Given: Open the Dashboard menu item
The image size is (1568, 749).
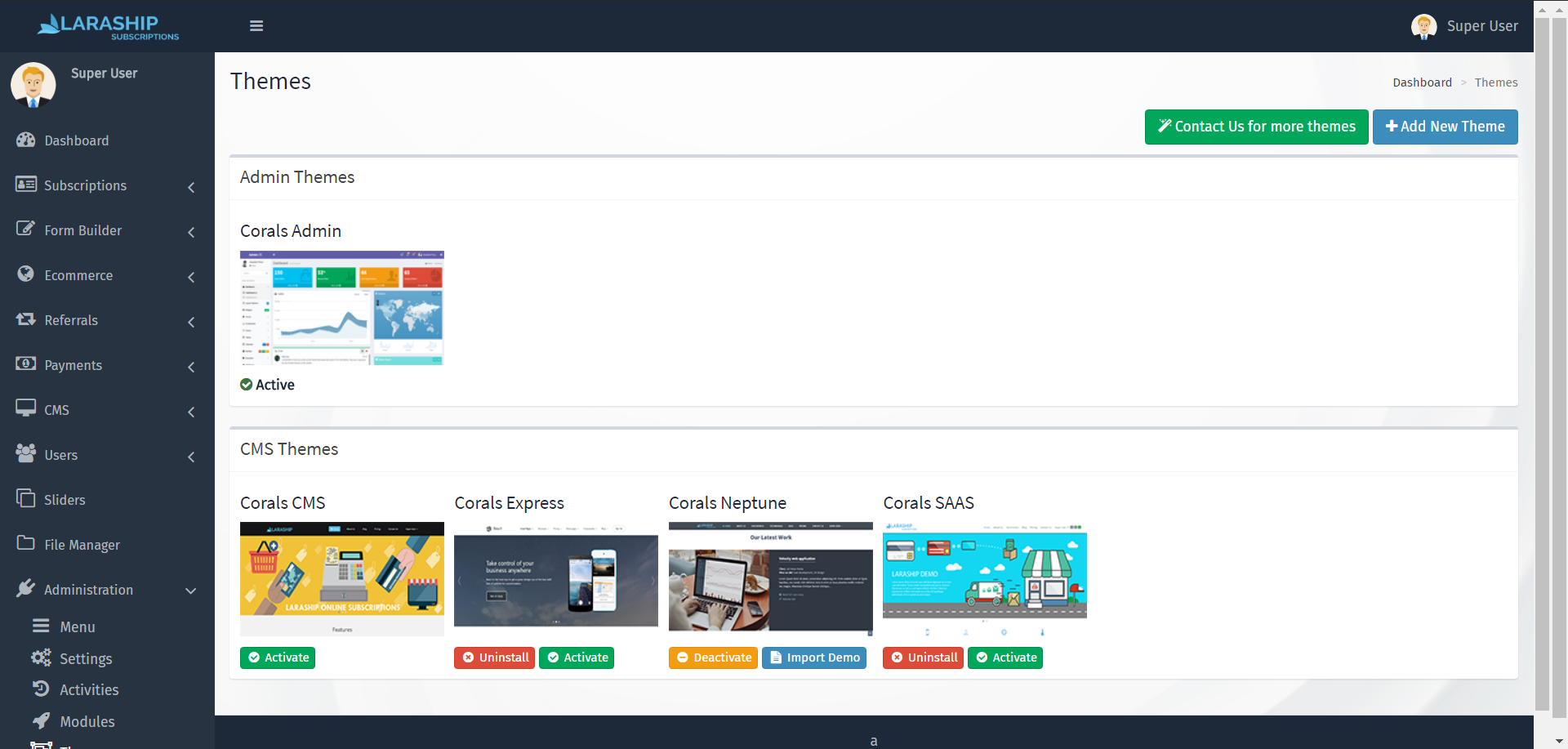Looking at the screenshot, I should click(x=107, y=140).
